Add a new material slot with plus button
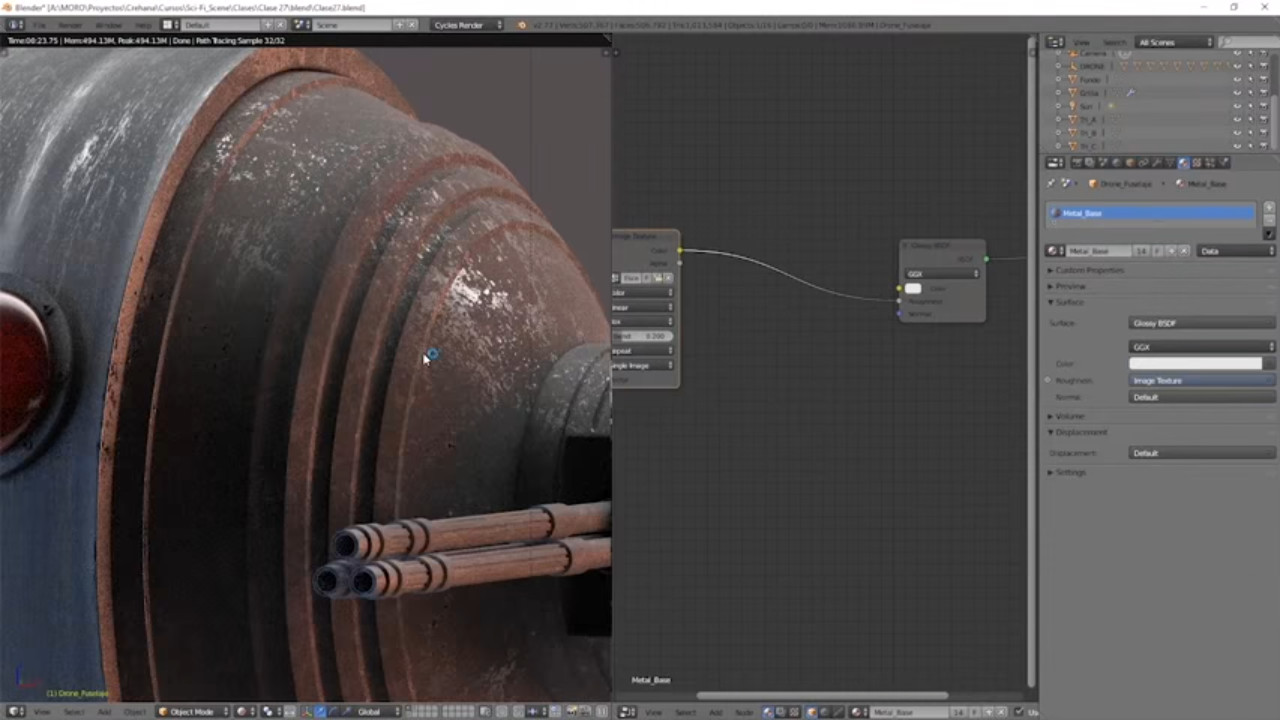 [1269, 207]
